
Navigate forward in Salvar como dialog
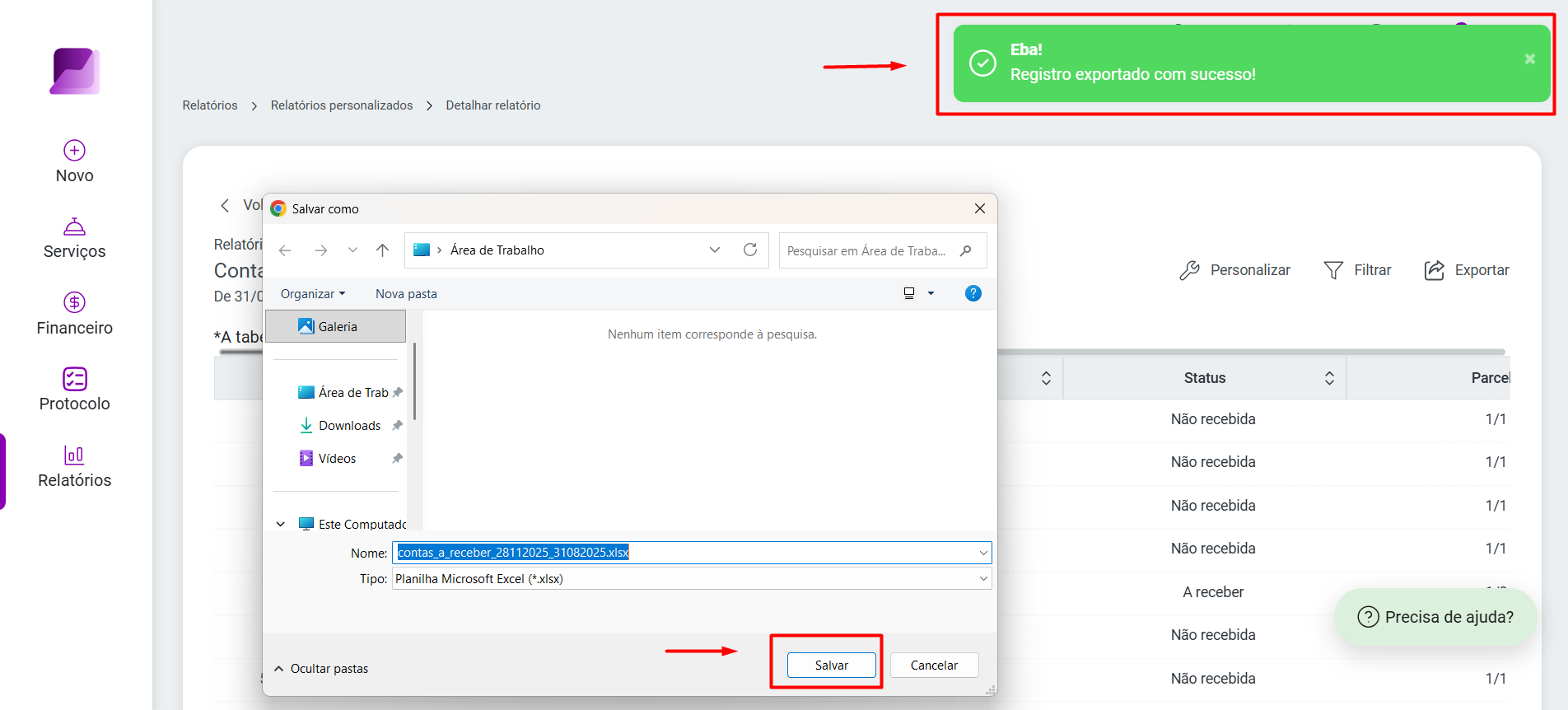click(321, 250)
